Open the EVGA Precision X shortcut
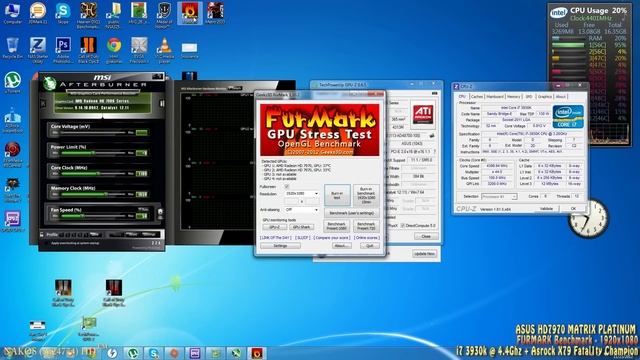Viewport: 640px width, 360px height. pyautogui.click(x=139, y=50)
